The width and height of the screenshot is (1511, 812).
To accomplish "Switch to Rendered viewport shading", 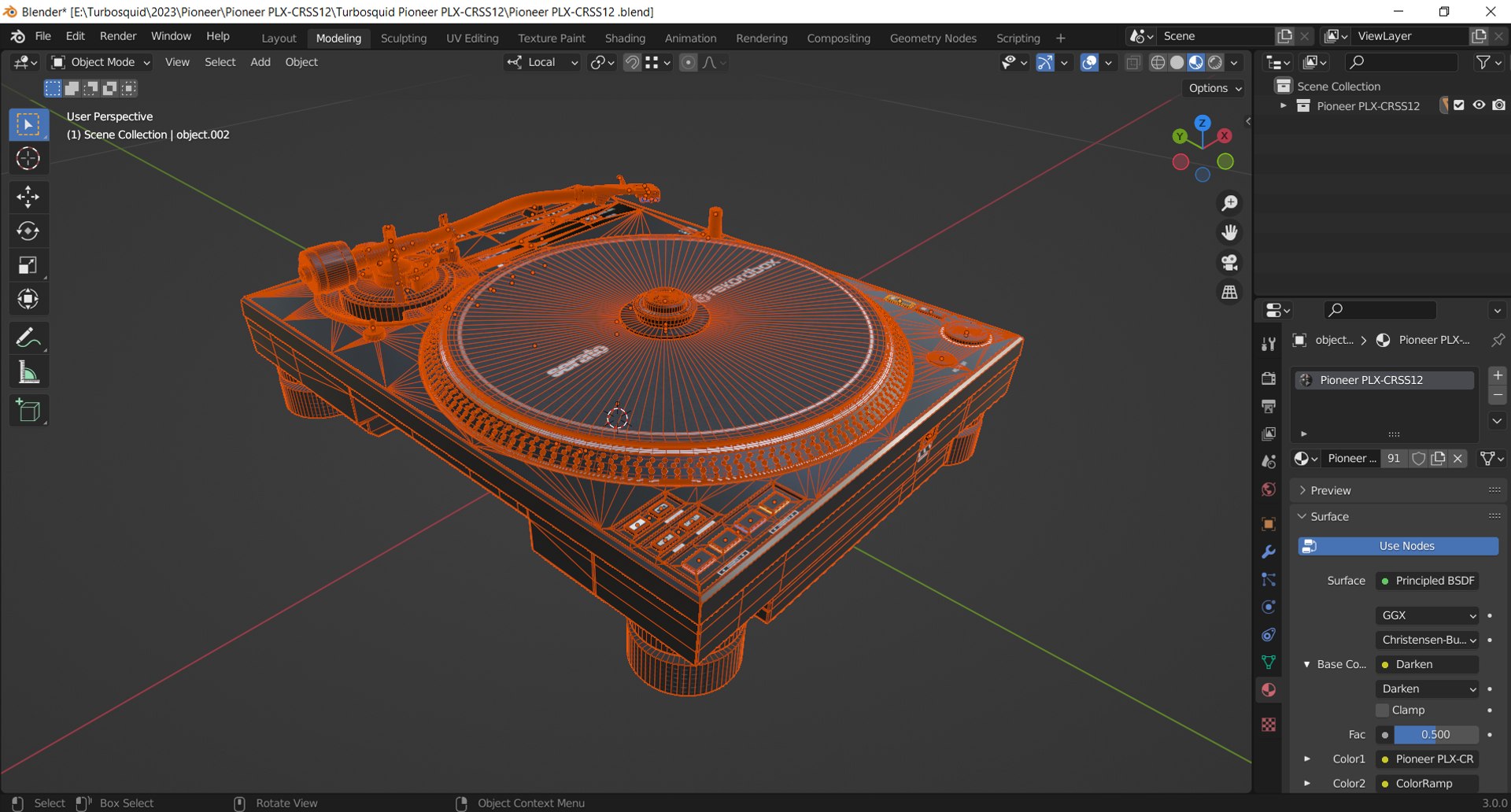I will [x=1215, y=62].
